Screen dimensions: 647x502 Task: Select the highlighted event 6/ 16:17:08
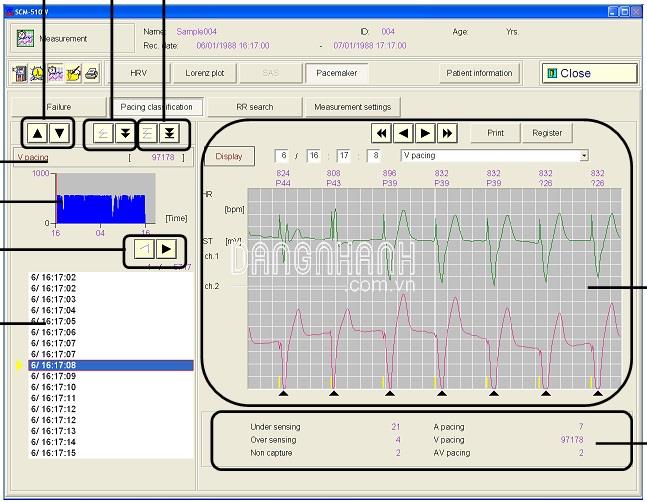point(111,365)
